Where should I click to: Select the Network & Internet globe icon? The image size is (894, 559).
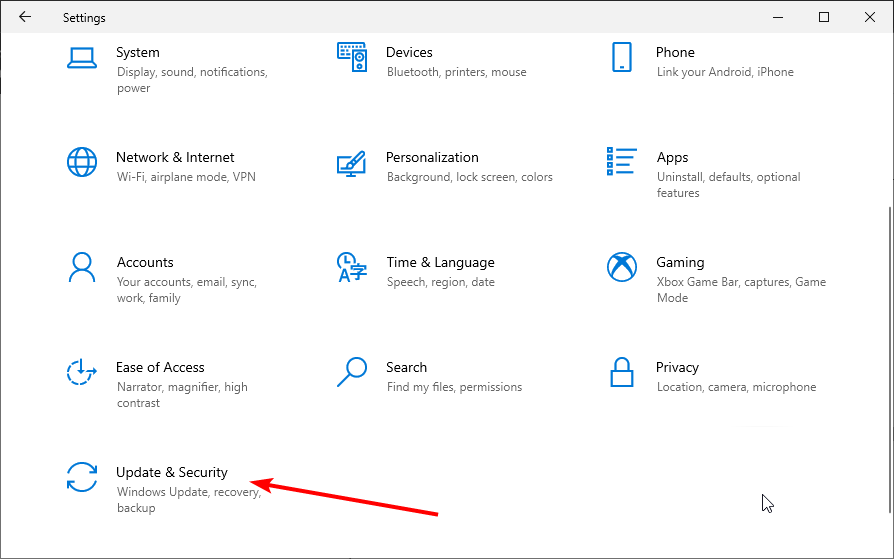(x=81, y=161)
